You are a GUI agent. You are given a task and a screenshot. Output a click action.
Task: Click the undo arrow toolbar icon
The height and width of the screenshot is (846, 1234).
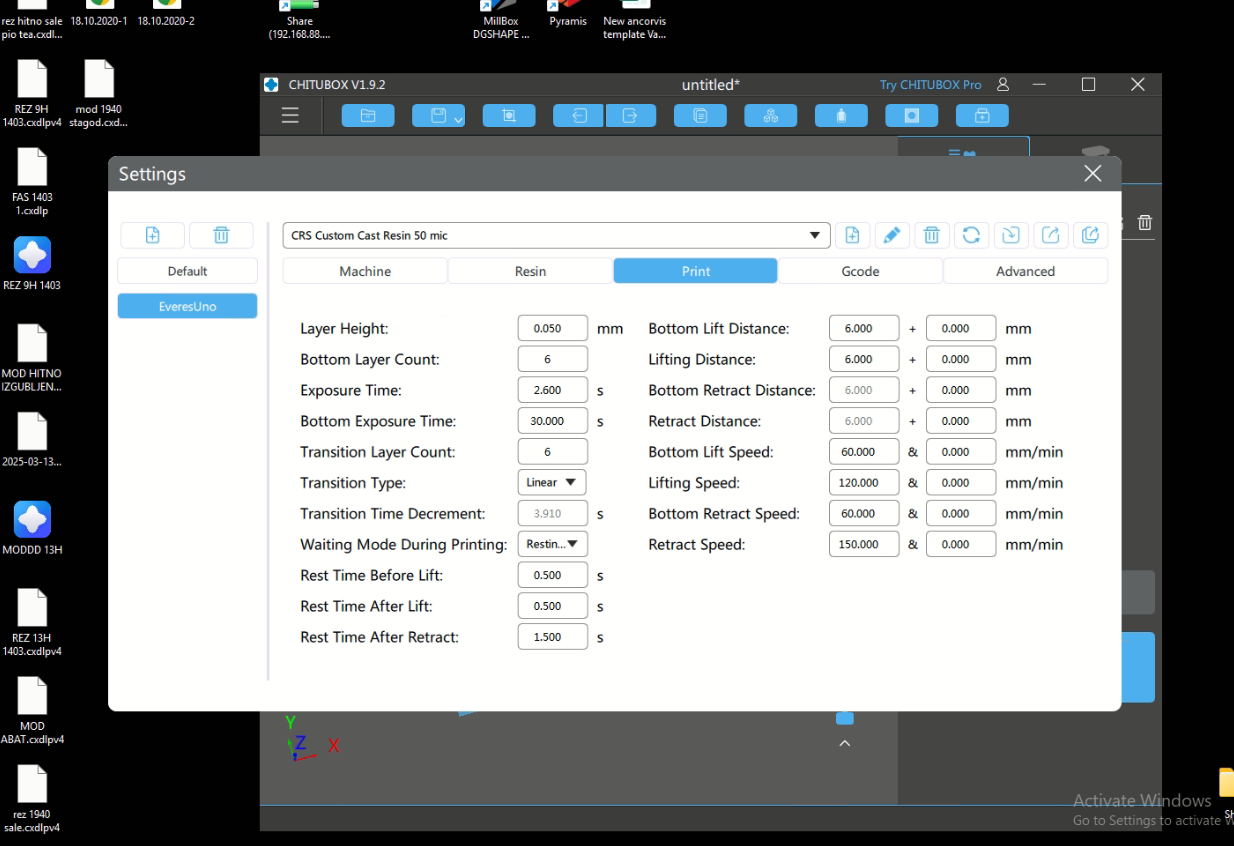coord(579,116)
